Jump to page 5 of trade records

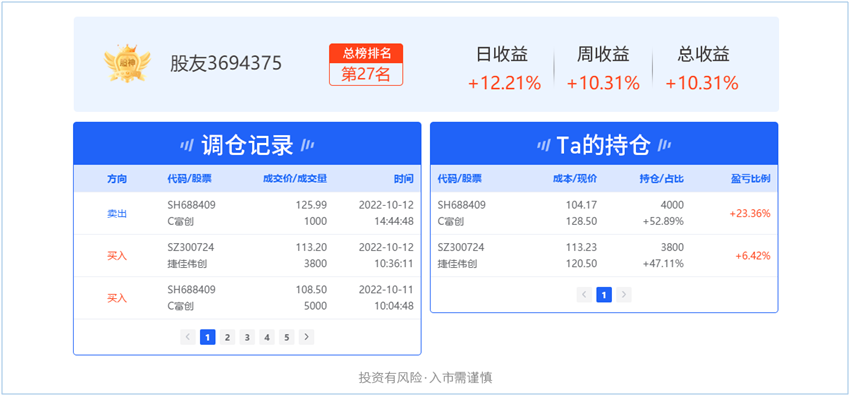click(x=287, y=337)
